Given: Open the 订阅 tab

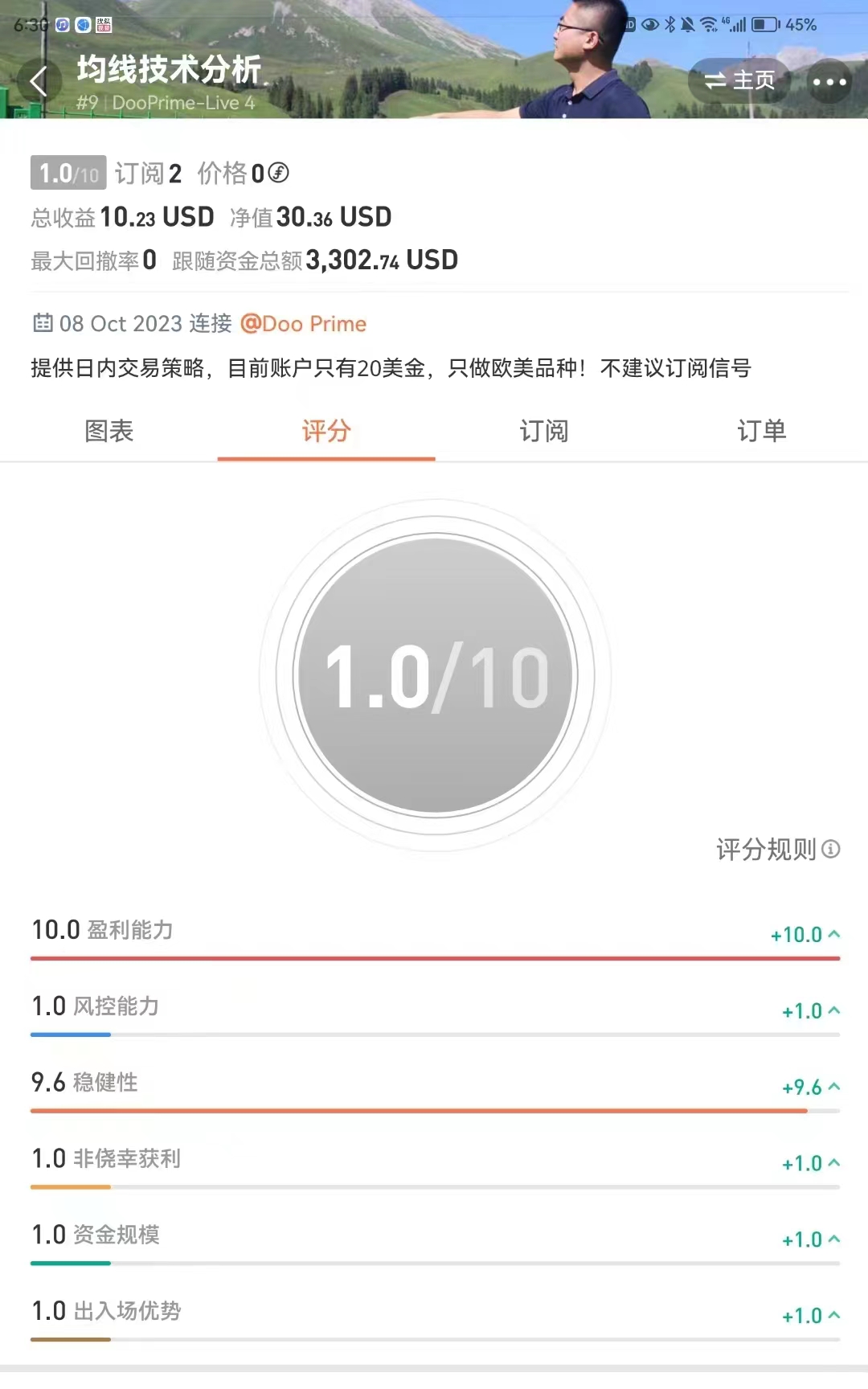Looking at the screenshot, I should (544, 431).
